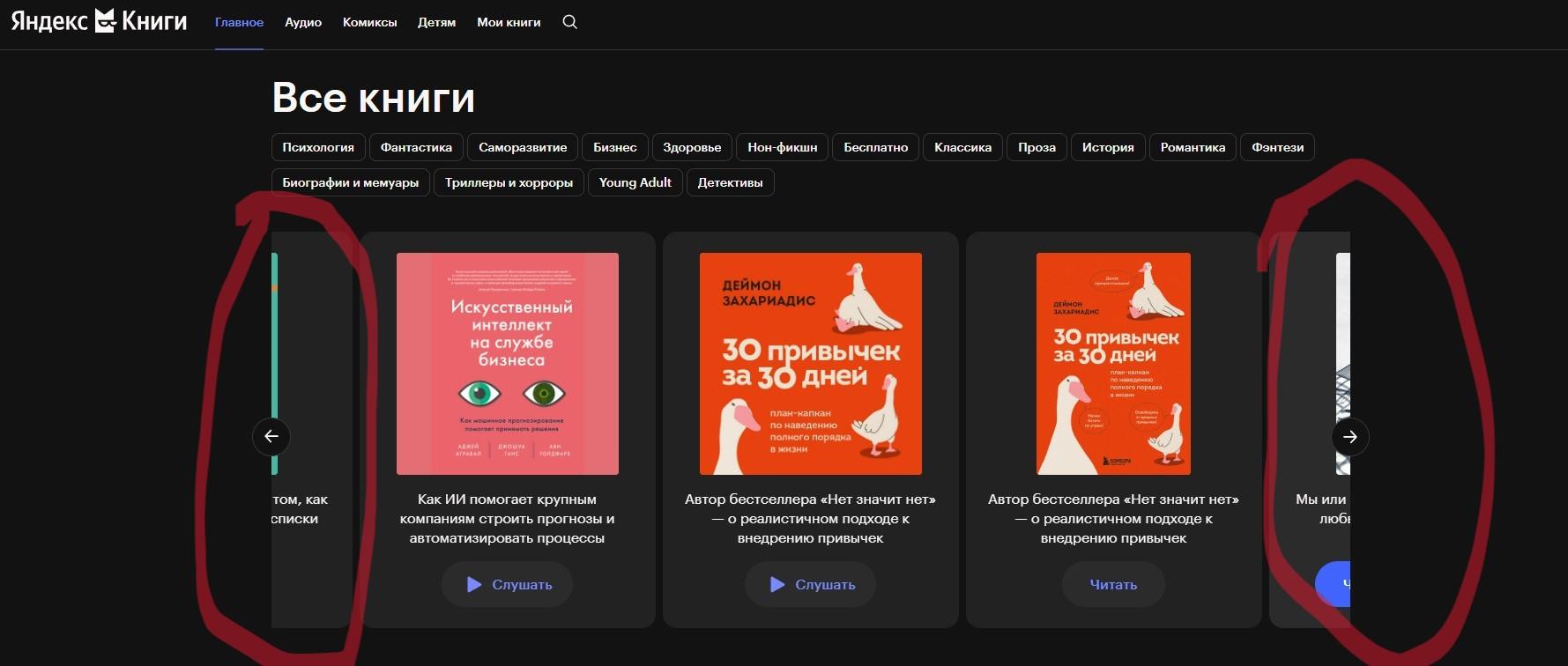This screenshot has height=666, width=1568.
Task: Click the Все книги heading
Action: [x=374, y=97]
